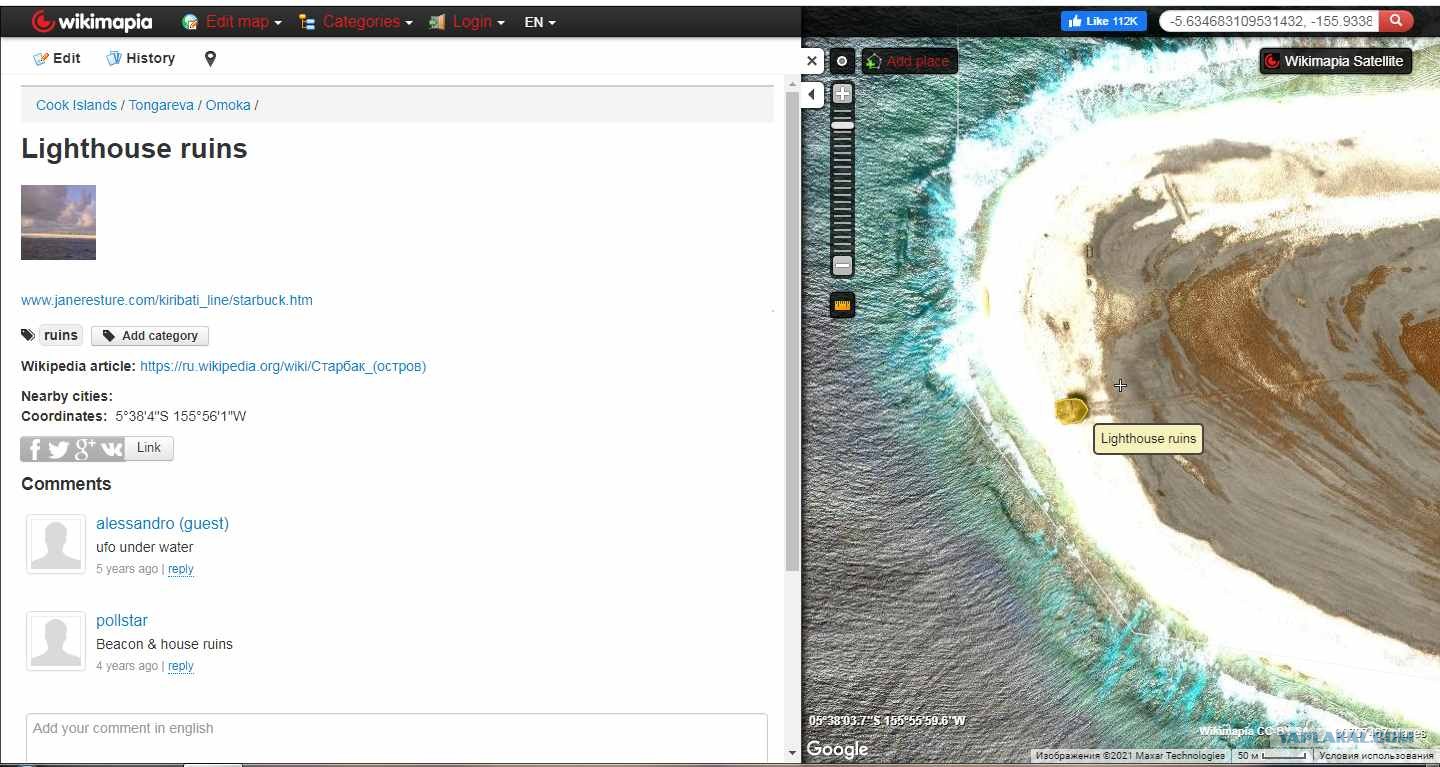
Task: Open pollstar's user profile
Action: click(122, 620)
